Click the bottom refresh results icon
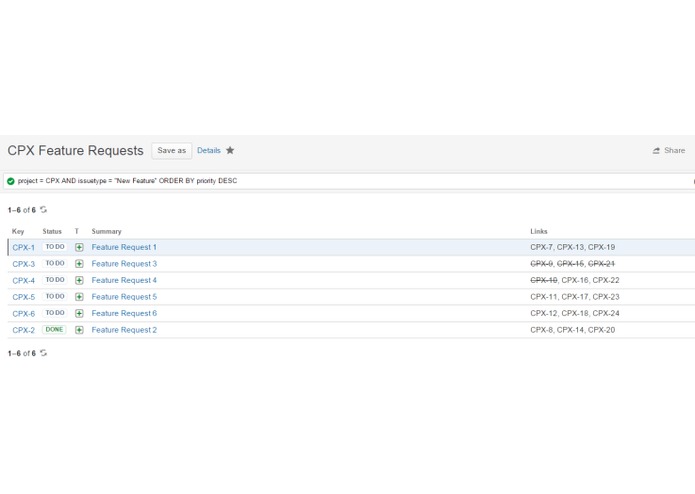This screenshot has height=494, width=695. pyautogui.click(x=43, y=353)
